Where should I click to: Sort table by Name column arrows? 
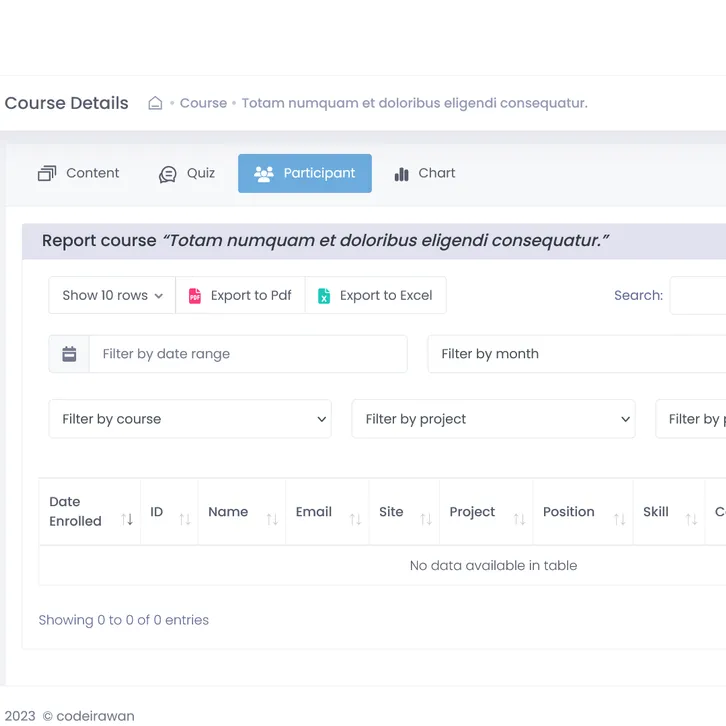click(x=272, y=519)
